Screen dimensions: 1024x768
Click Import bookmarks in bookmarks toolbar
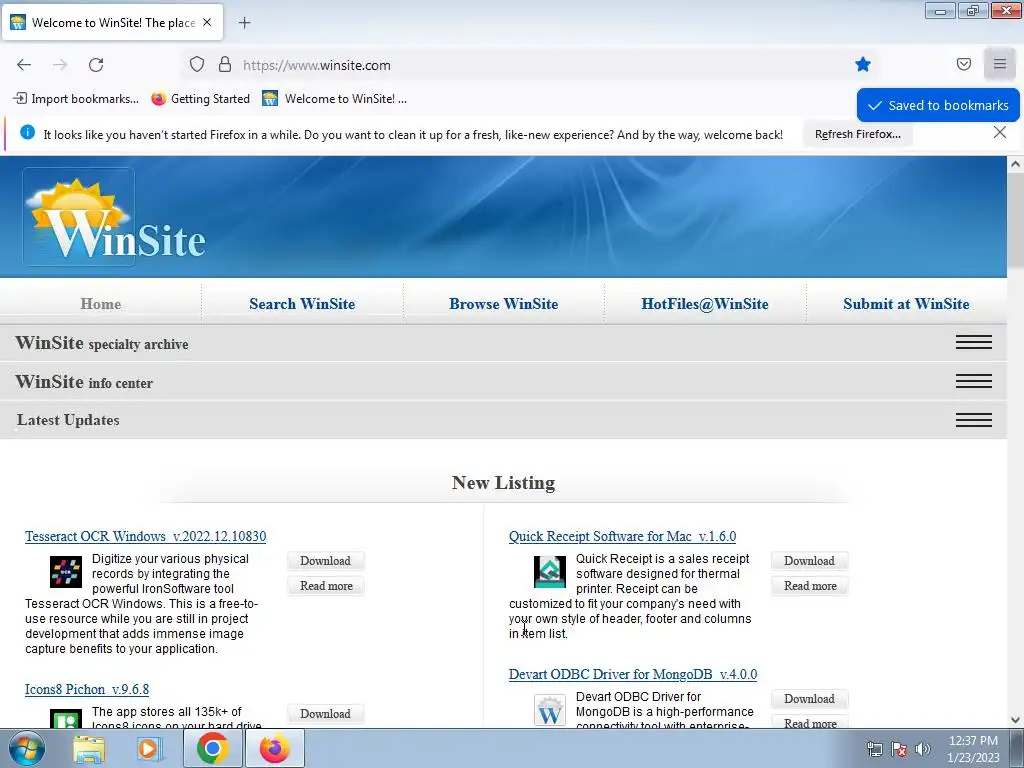tap(76, 99)
